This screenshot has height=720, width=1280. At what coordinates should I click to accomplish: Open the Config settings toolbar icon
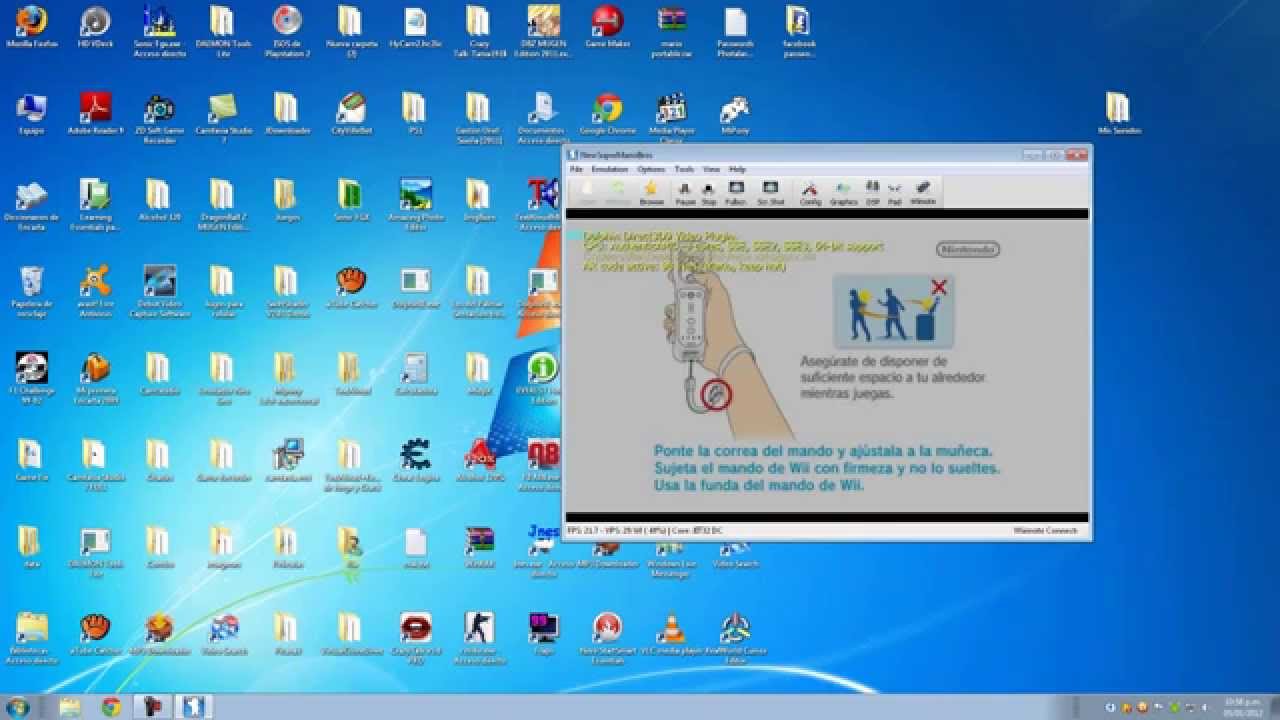pos(810,191)
